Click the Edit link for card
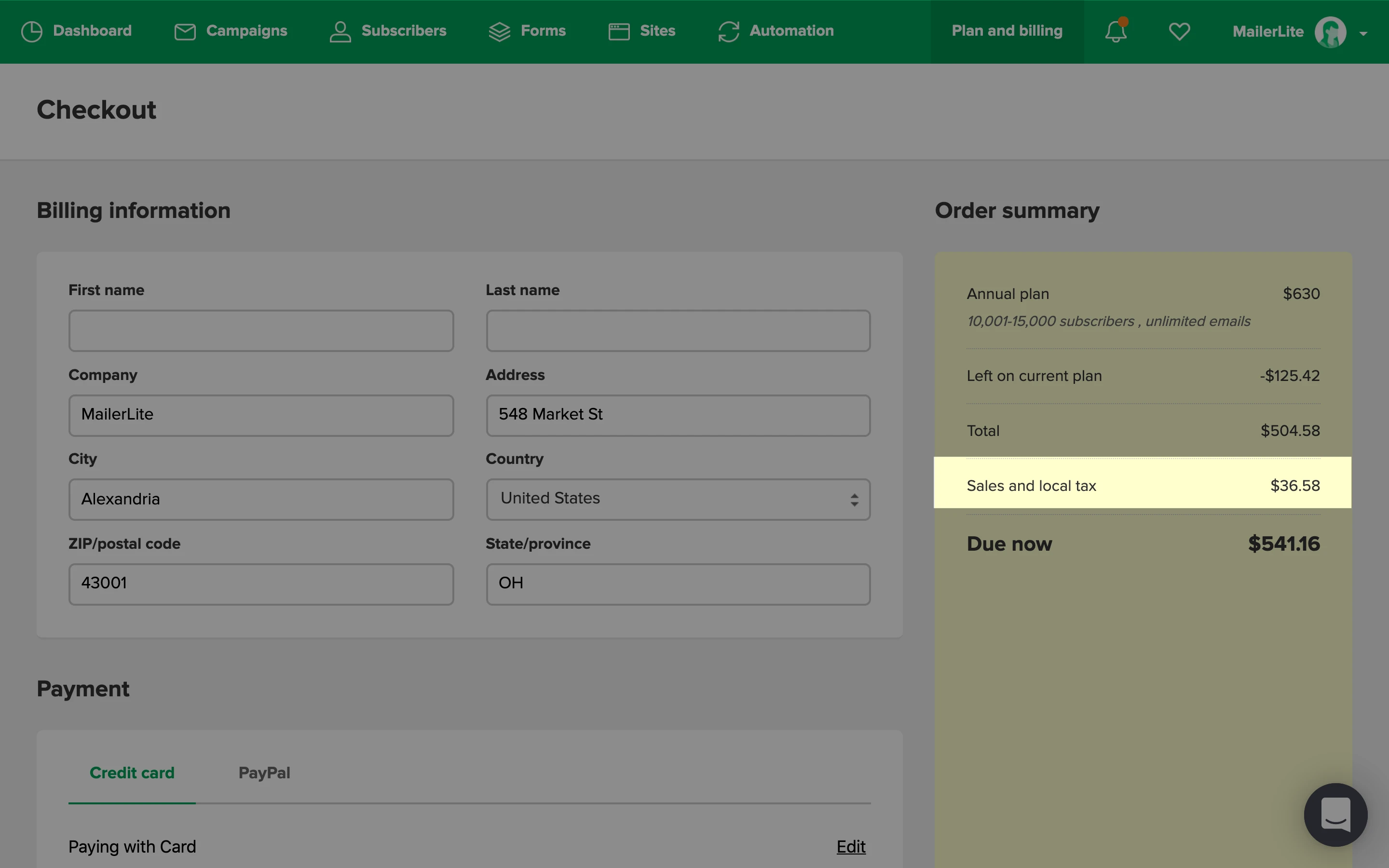 [x=851, y=846]
